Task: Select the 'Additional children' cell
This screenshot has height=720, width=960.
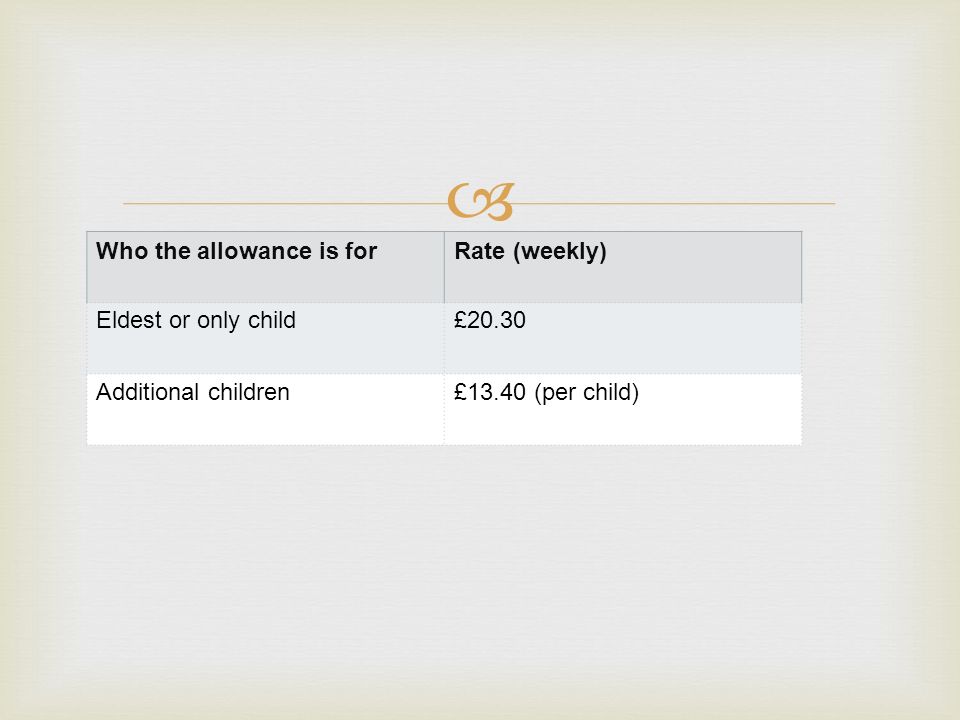Action: click(265, 410)
